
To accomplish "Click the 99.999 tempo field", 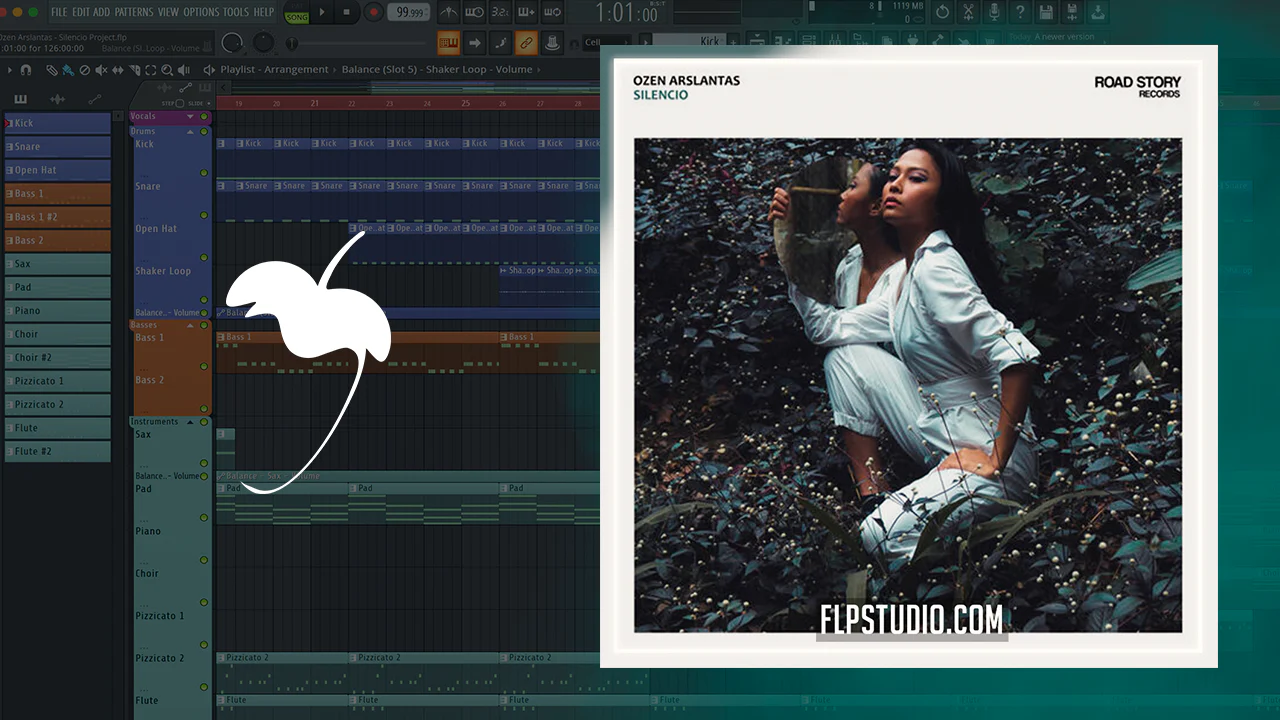I will point(409,12).
